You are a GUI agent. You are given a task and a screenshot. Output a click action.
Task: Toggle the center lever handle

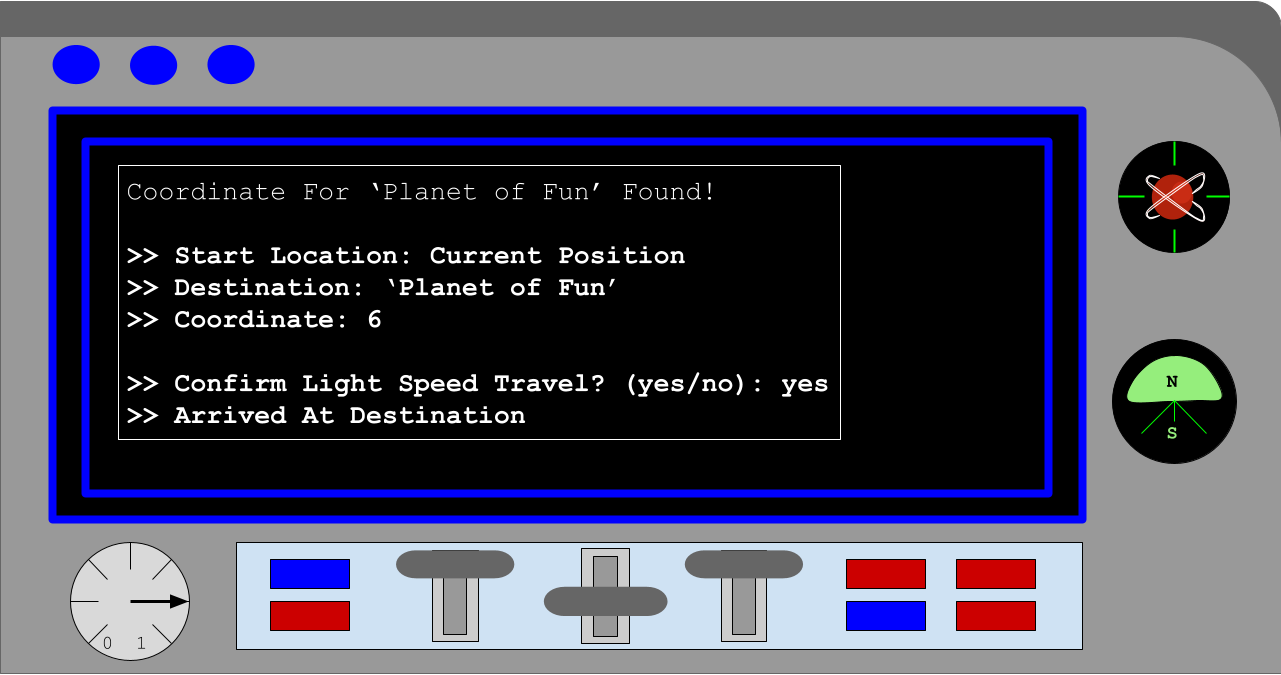pyautogui.click(x=605, y=601)
